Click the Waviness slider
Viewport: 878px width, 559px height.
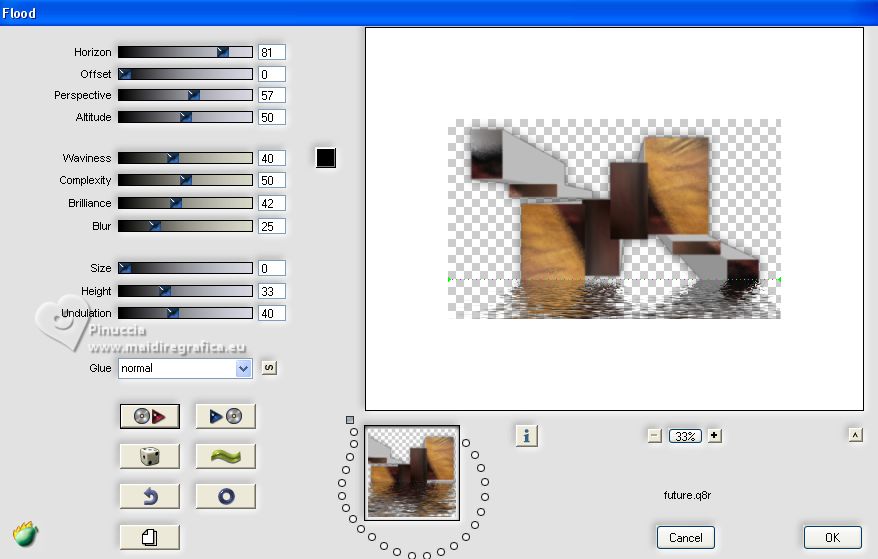[185, 158]
